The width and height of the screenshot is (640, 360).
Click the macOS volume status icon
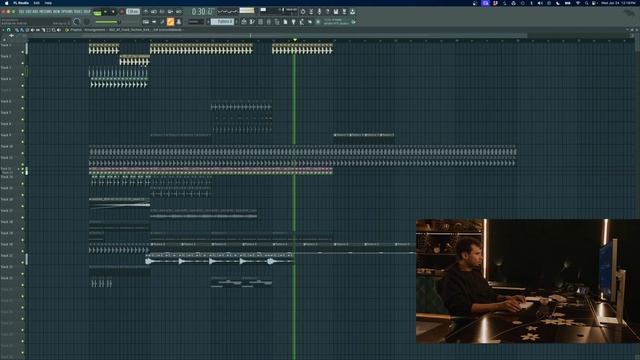click(540, 3)
